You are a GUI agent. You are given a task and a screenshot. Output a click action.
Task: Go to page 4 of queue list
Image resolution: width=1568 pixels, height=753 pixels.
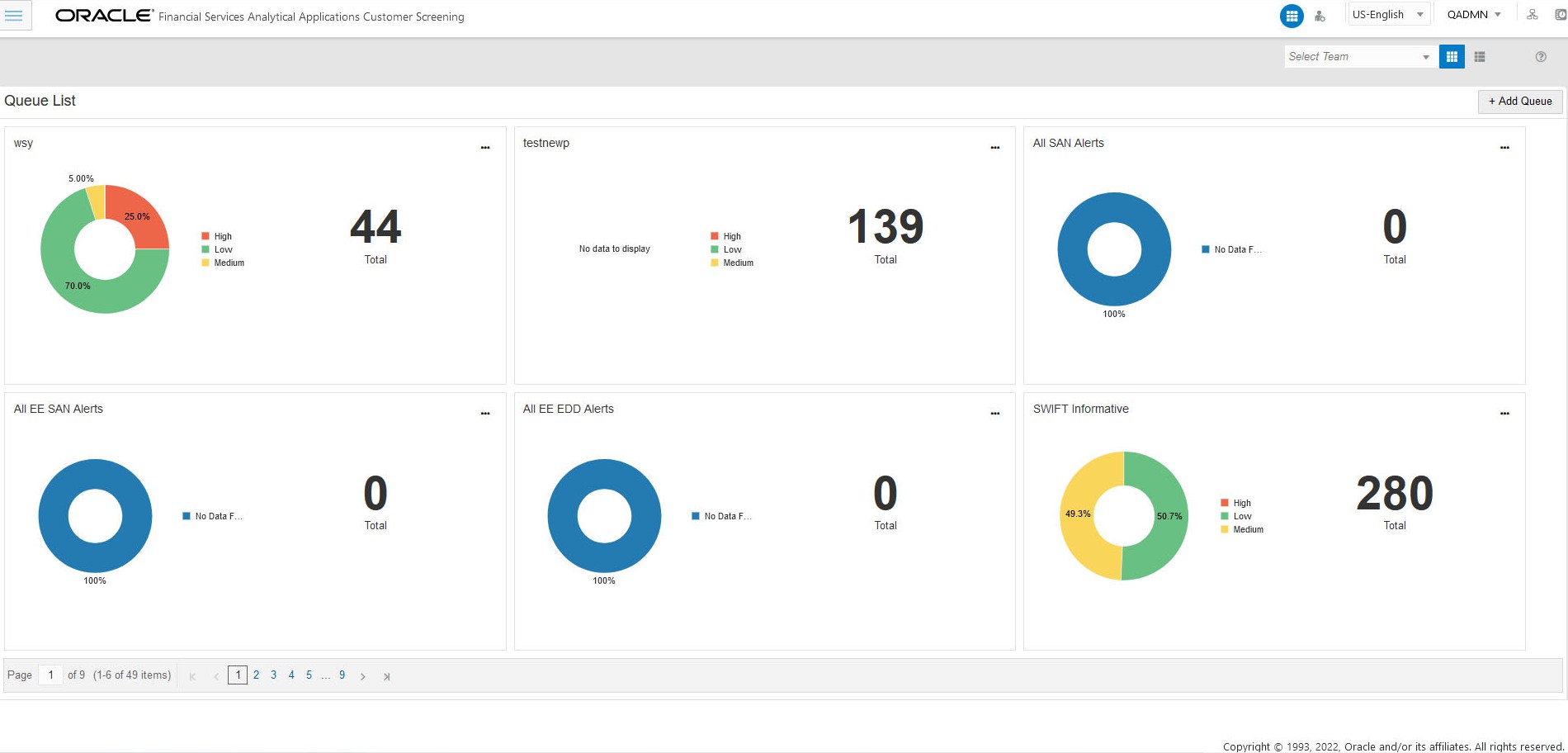tap(291, 675)
